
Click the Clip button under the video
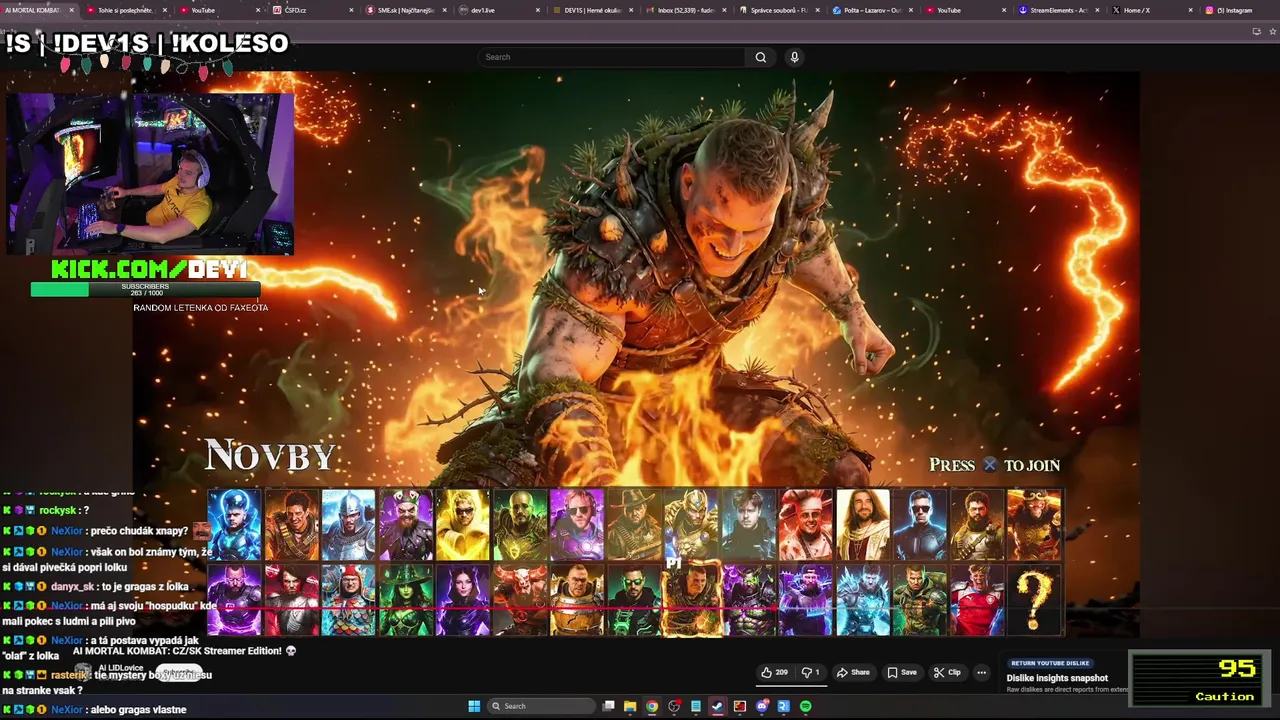coord(947,672)
